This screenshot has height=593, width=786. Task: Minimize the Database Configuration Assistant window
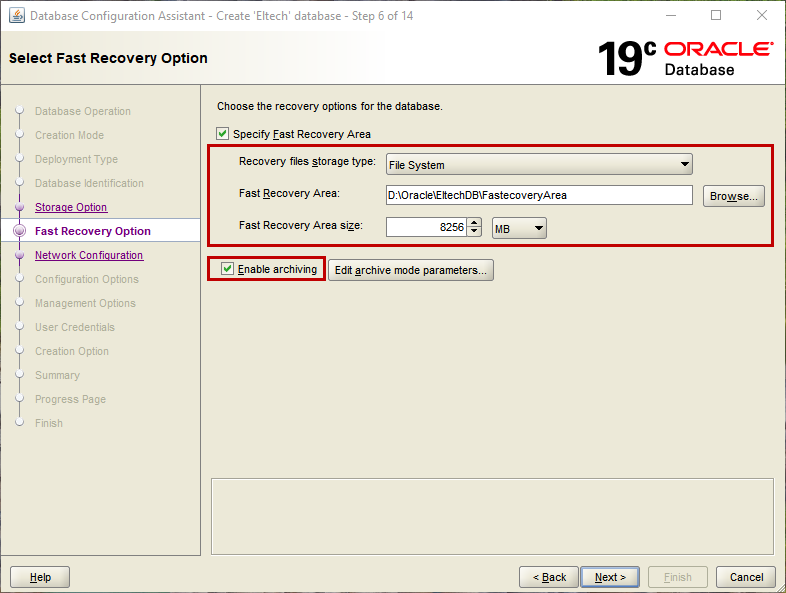[x=670, y=16]
